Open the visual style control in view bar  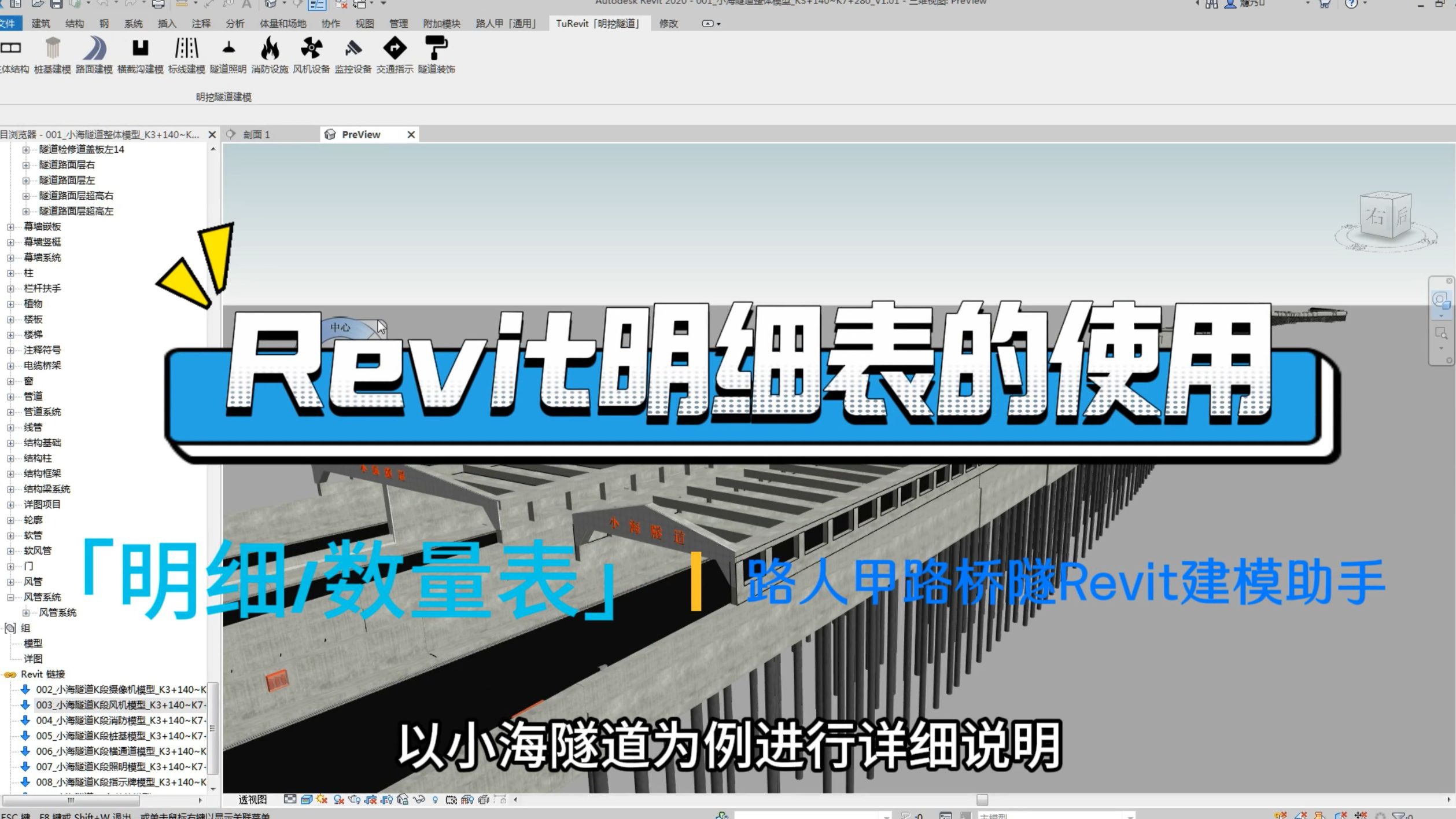coord(305,799)
